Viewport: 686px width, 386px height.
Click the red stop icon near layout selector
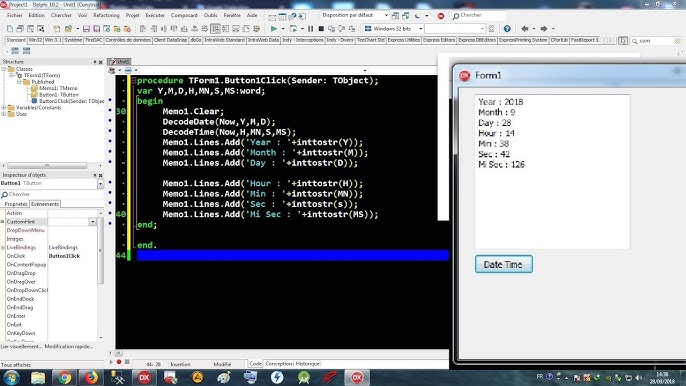441,16
